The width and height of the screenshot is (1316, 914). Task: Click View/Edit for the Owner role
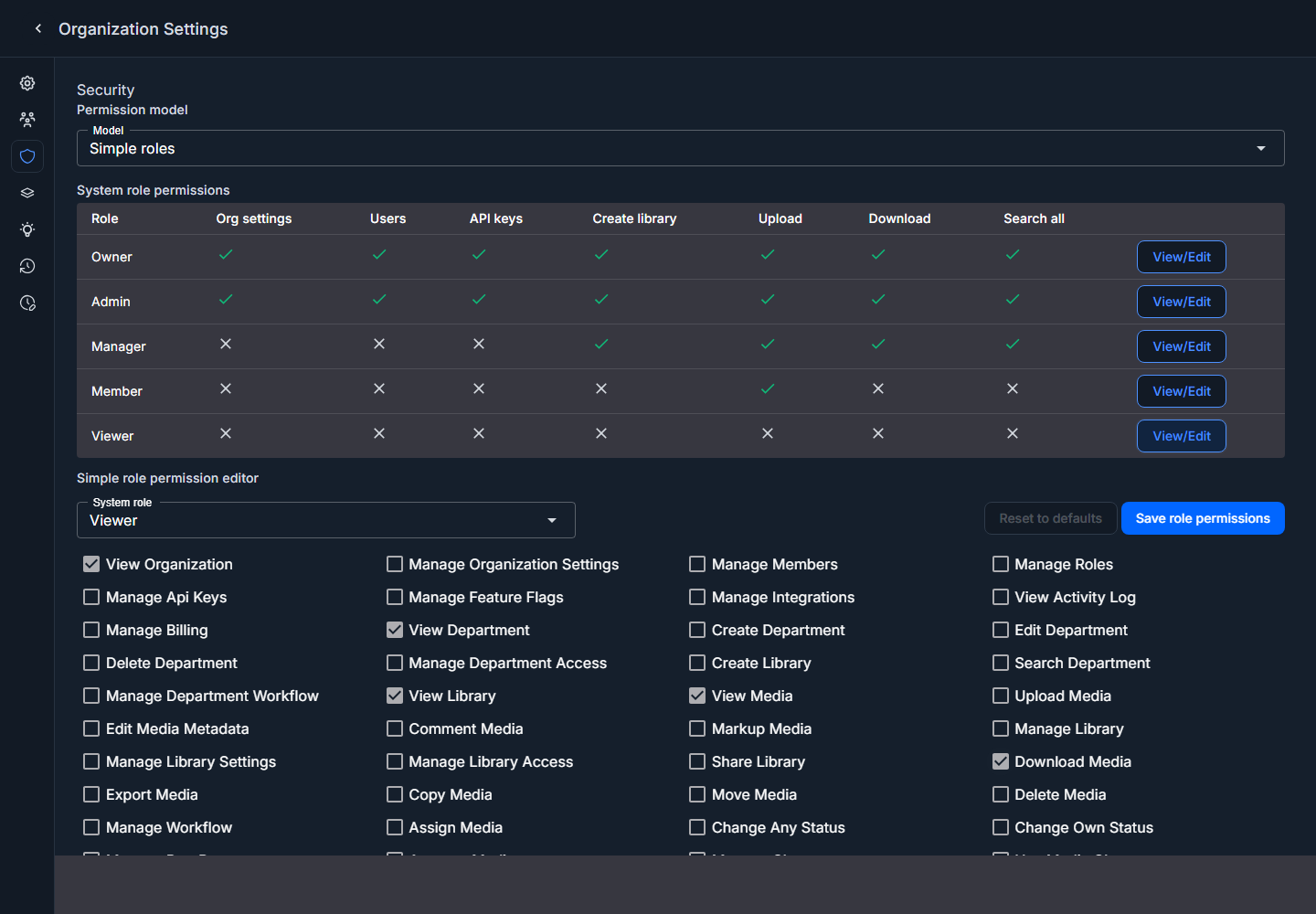coord(1182,257)
